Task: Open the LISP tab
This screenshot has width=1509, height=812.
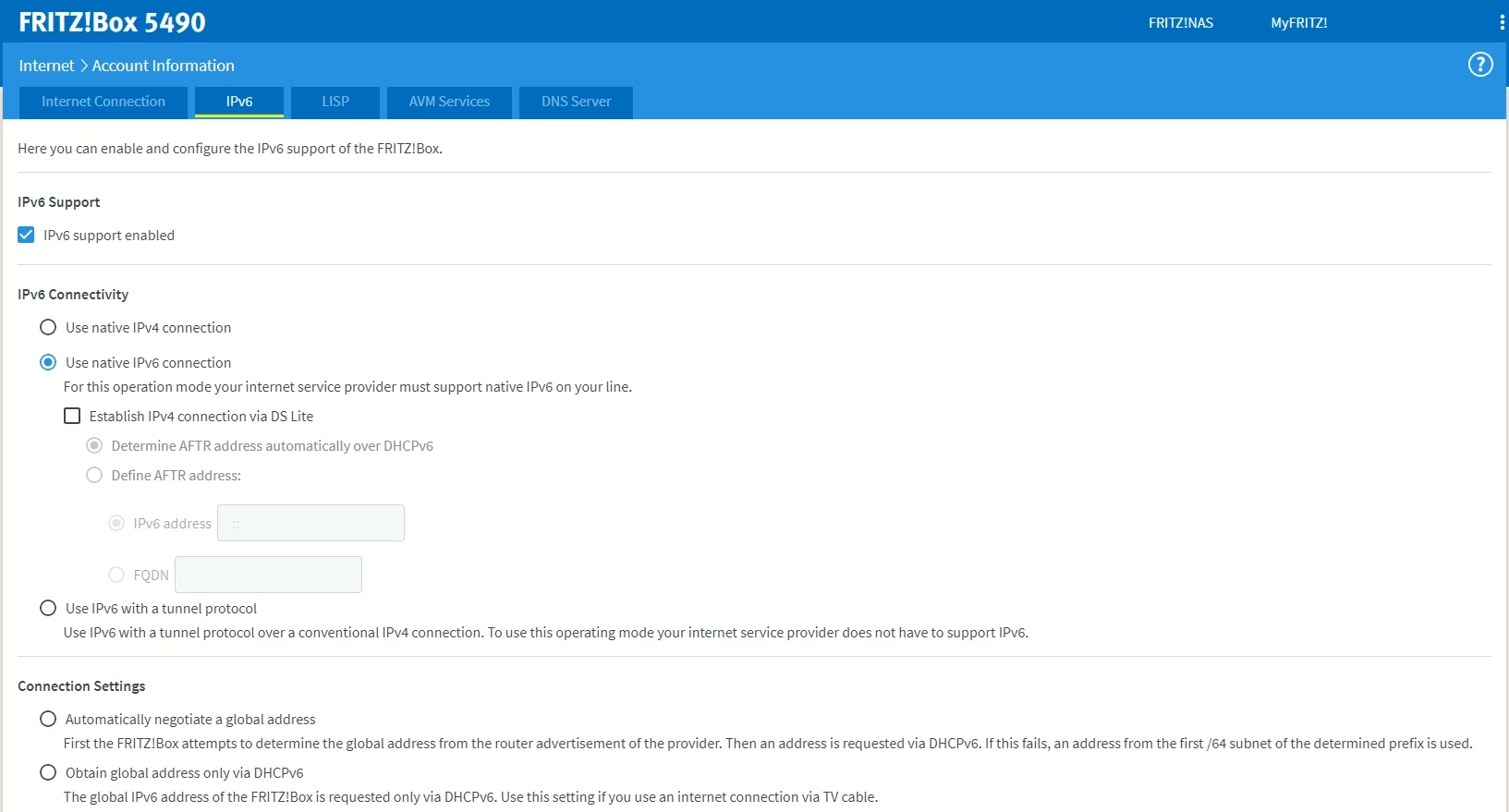Action: click(335, 102)
